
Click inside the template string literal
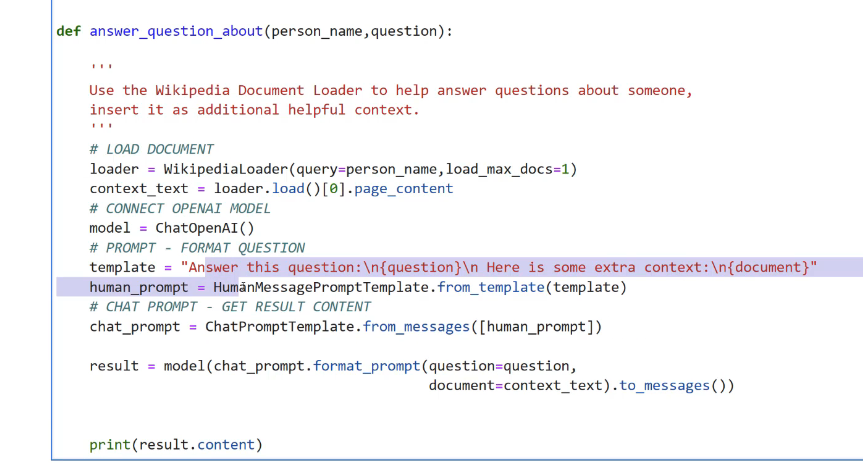pos(500,267)
